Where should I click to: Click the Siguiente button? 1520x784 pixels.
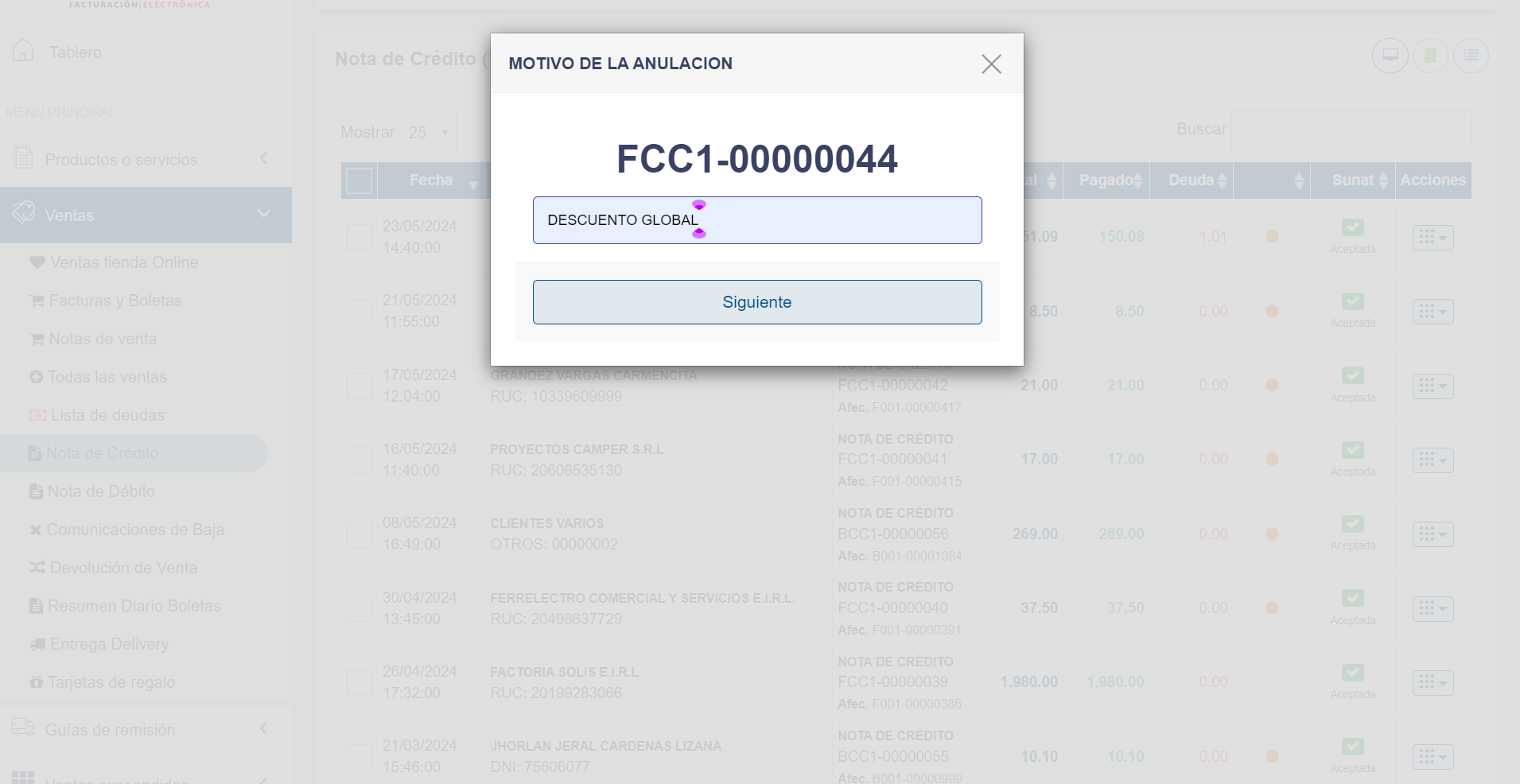coord(756,302)
